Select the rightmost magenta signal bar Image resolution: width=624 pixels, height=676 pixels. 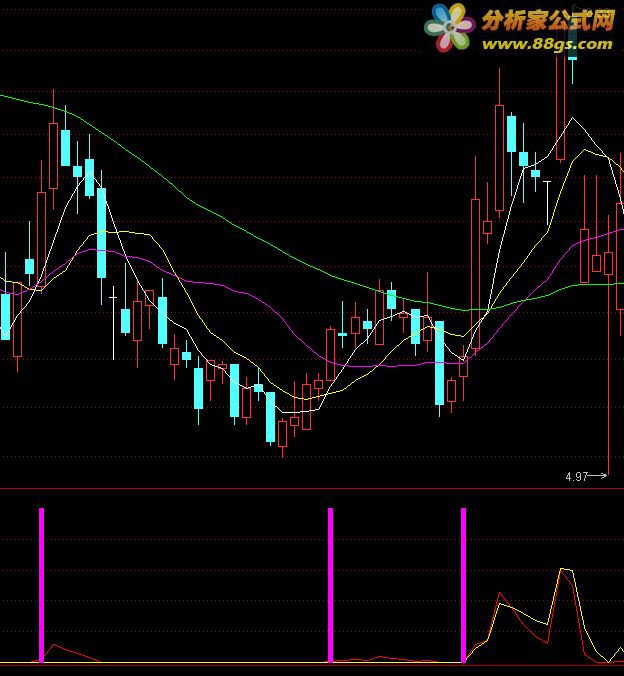point(464,585)
